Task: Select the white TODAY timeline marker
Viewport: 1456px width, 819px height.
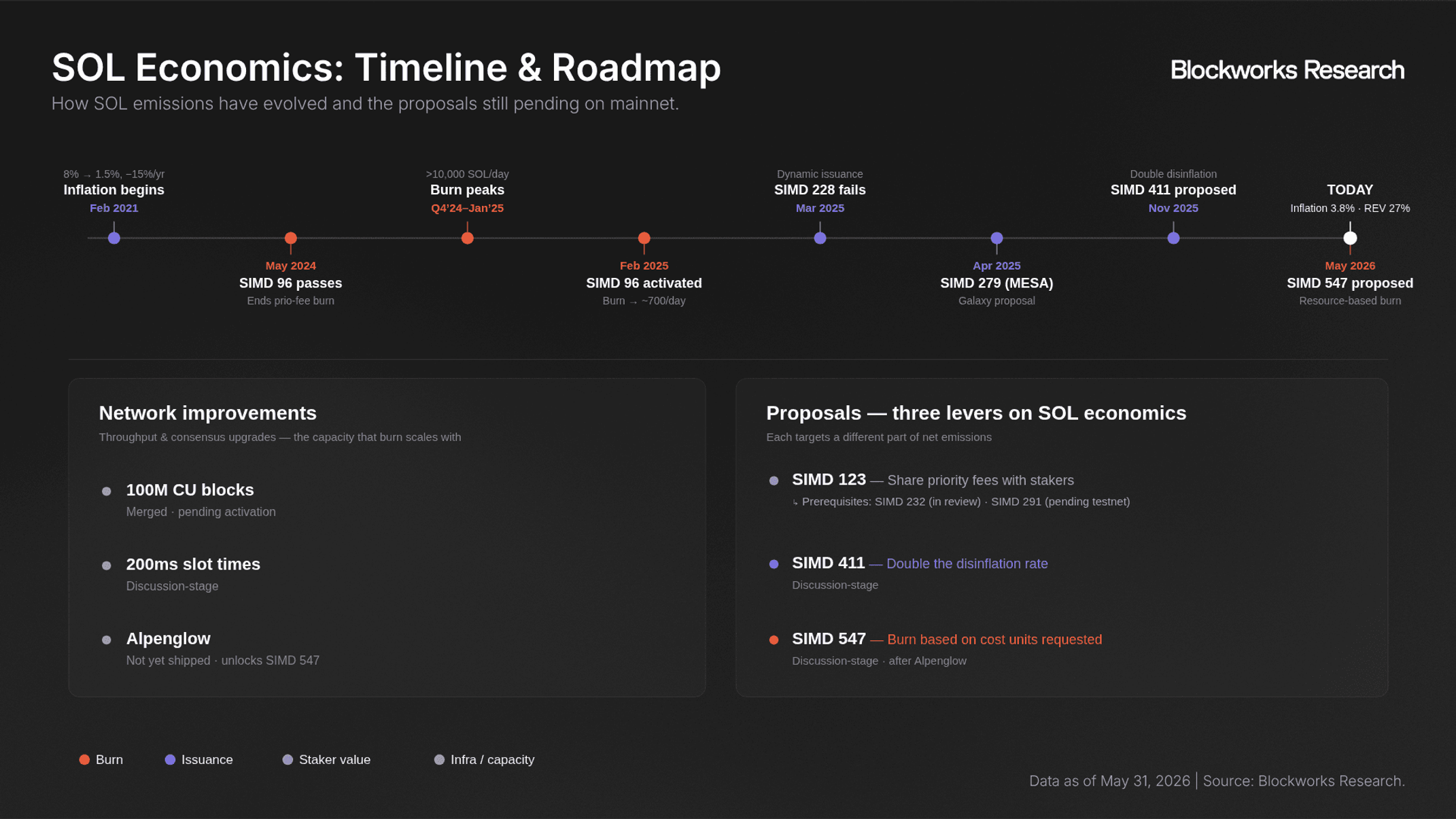Action: pyautogui.click(x=1351, y=238)
